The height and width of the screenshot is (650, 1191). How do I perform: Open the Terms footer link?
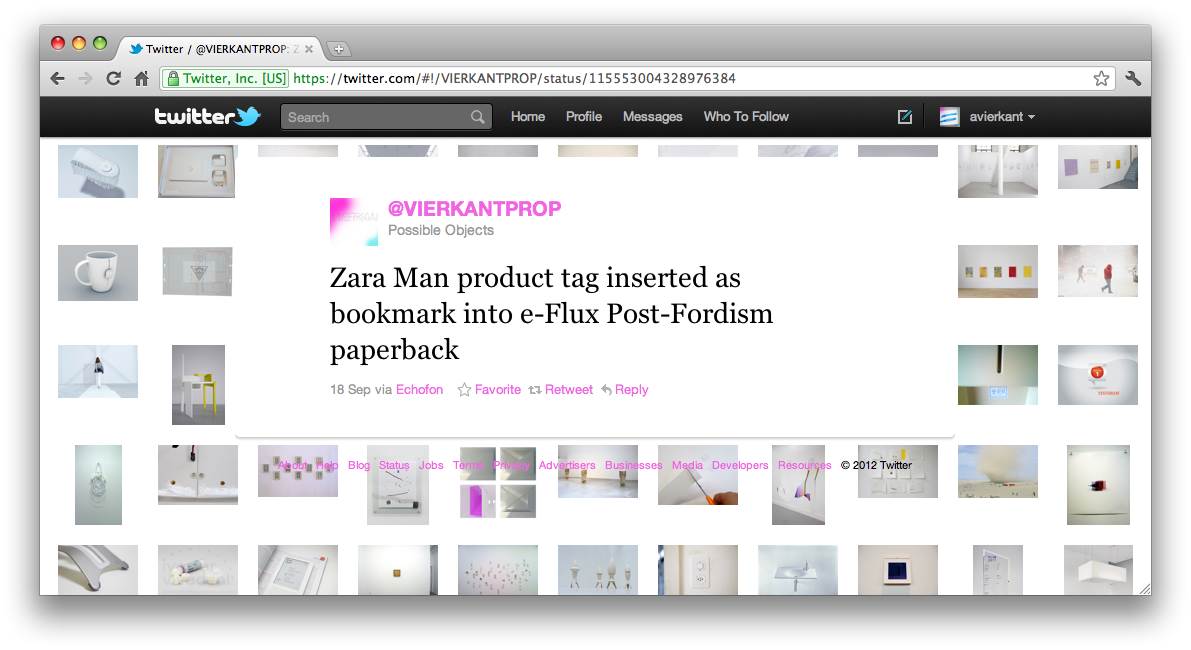(x=468, y=465)
